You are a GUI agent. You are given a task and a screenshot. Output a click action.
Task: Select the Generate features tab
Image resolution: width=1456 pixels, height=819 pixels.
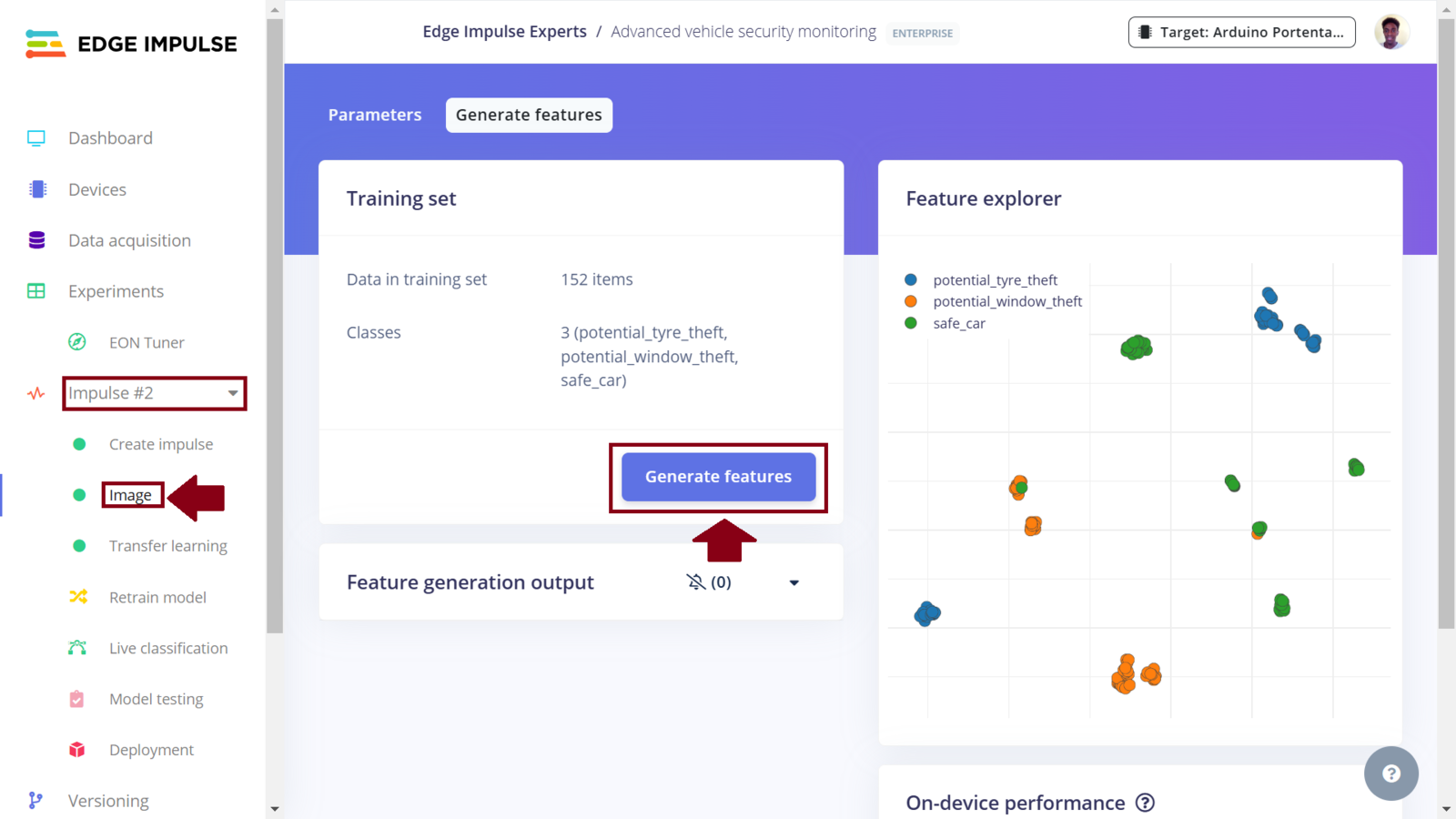click(x=529, y=115)
